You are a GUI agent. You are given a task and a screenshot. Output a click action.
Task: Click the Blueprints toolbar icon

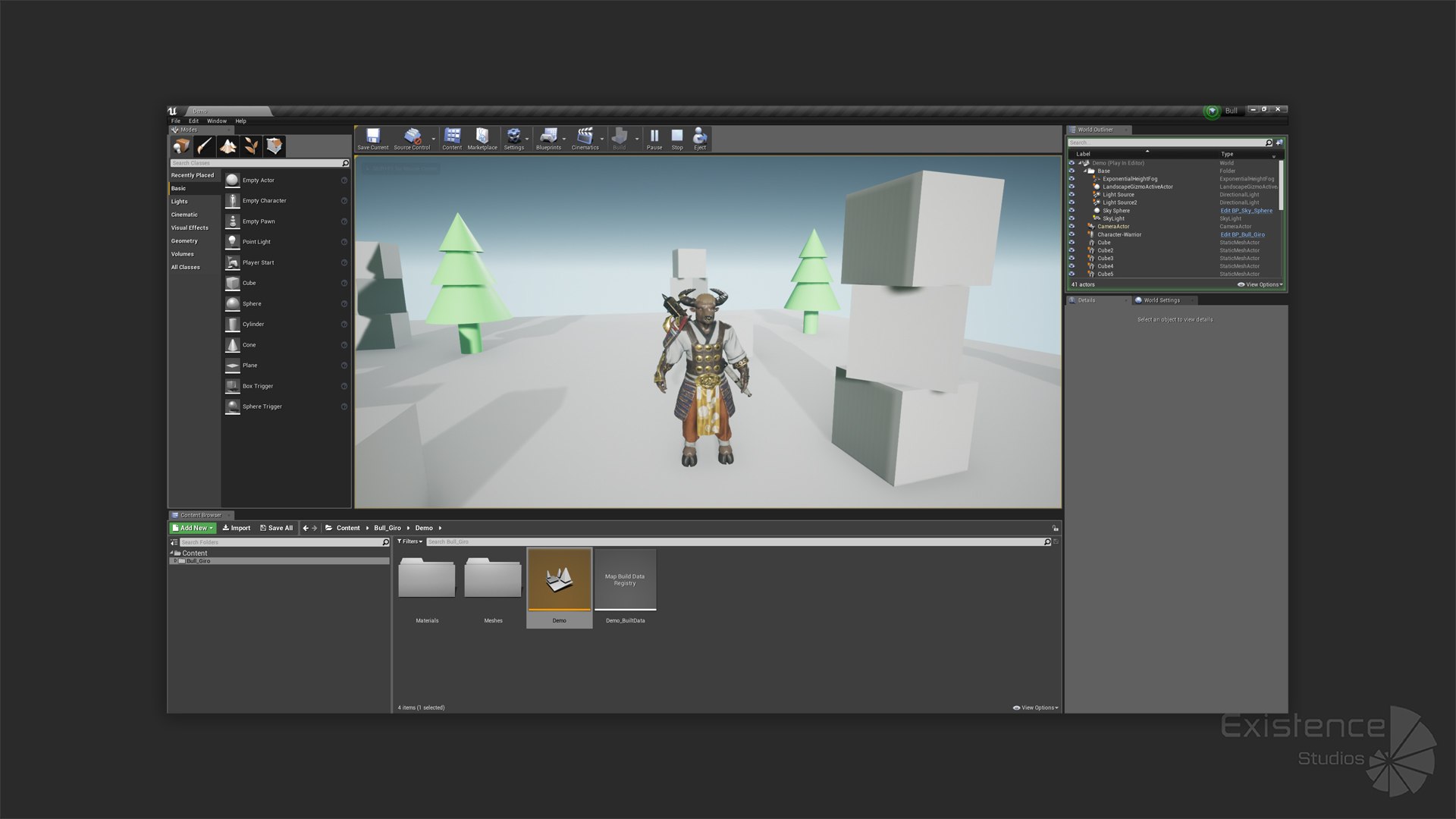point(548,138)
